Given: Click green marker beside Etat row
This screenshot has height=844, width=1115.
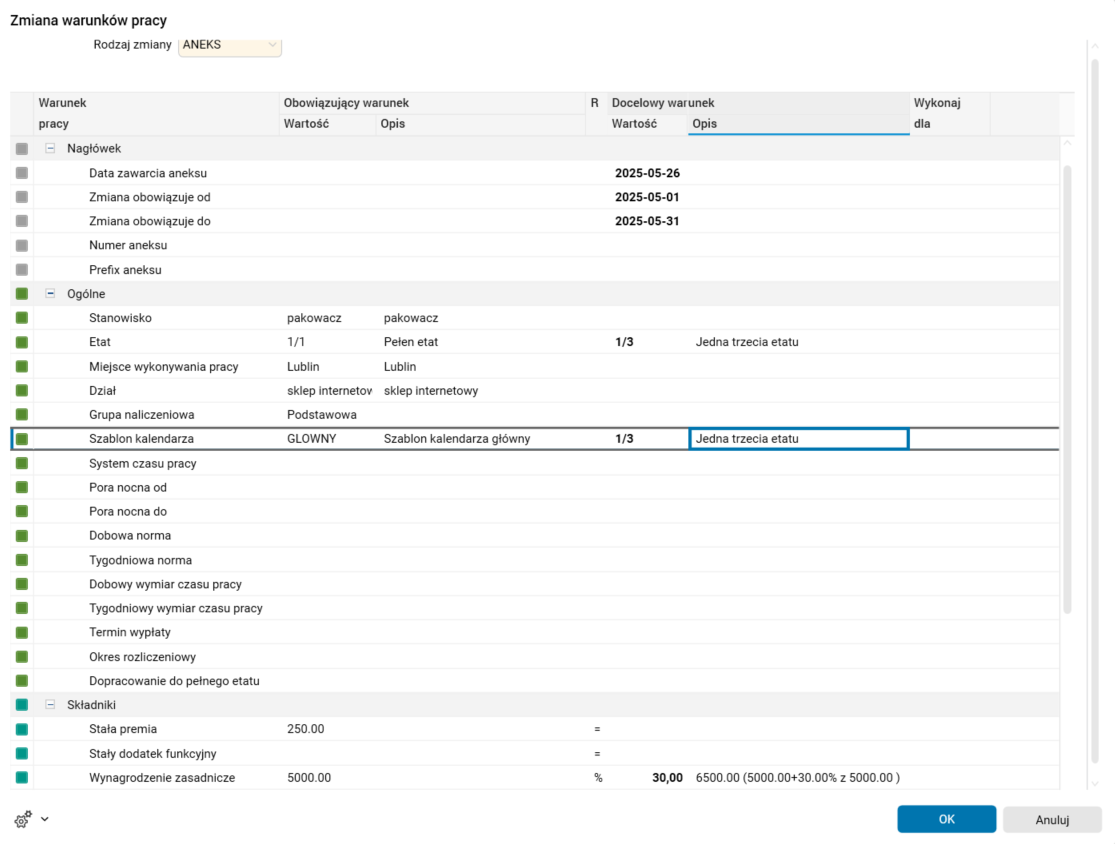Looking at the screenshot, I should [x=22, y=342].
